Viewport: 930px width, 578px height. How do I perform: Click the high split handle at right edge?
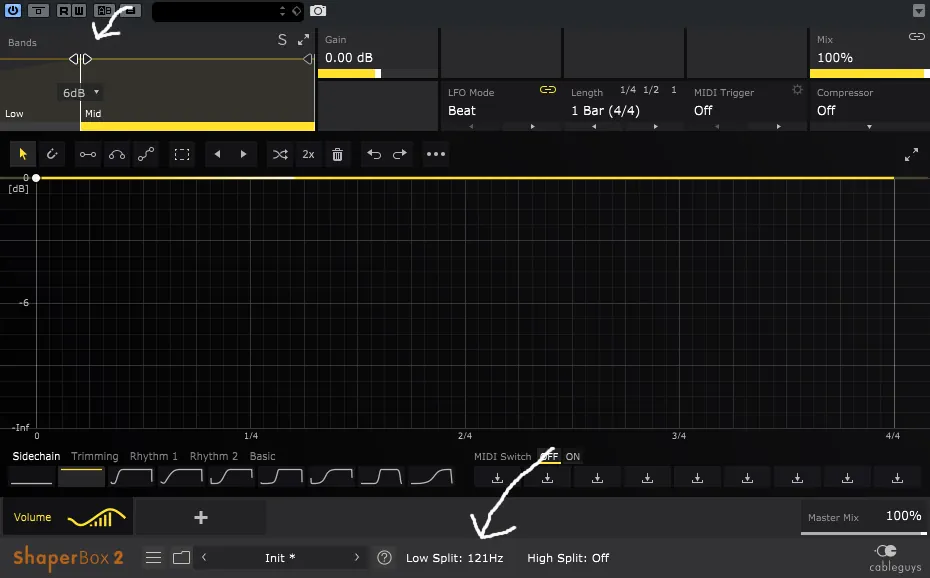tap(307, 59)
